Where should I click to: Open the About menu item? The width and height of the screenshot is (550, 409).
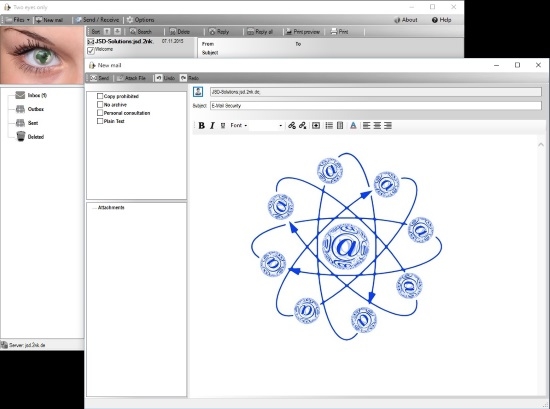(x=406, y=20)
